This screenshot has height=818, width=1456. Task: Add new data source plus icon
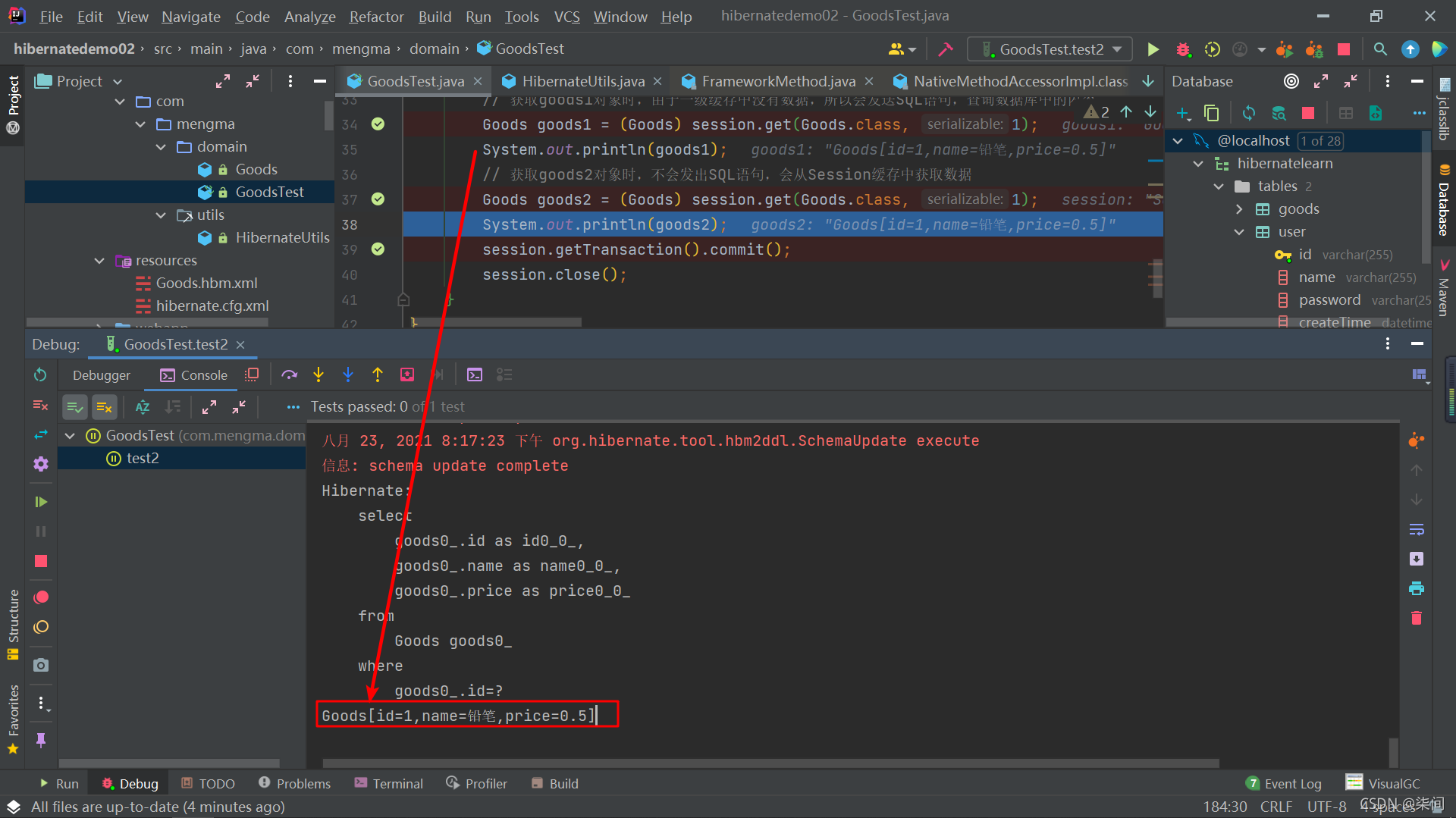pos(1183,114)
